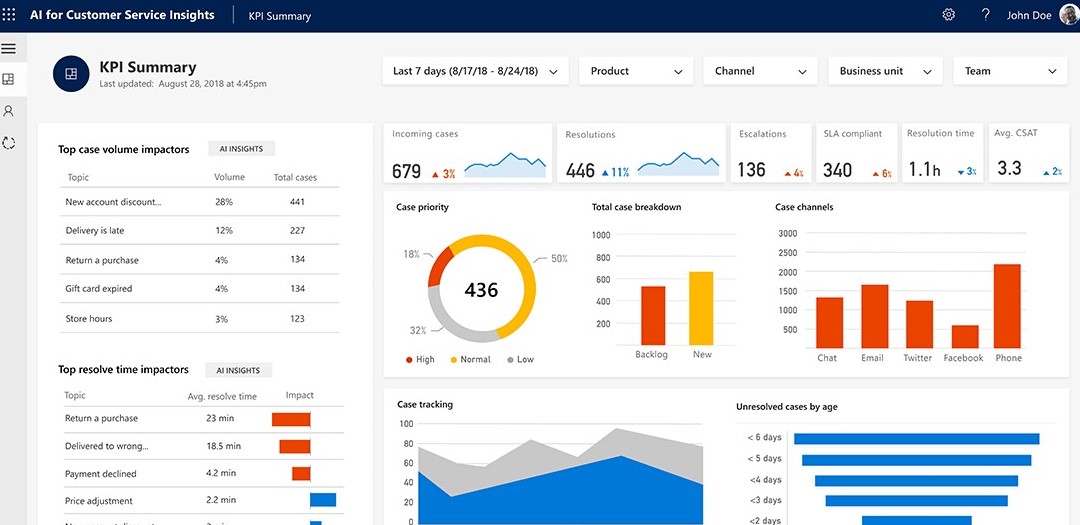Click AI Insights beside Top resolve time impactors
Image resolution: width=1080 pixels, height=525 pixels.
click(x=238, y=370)
